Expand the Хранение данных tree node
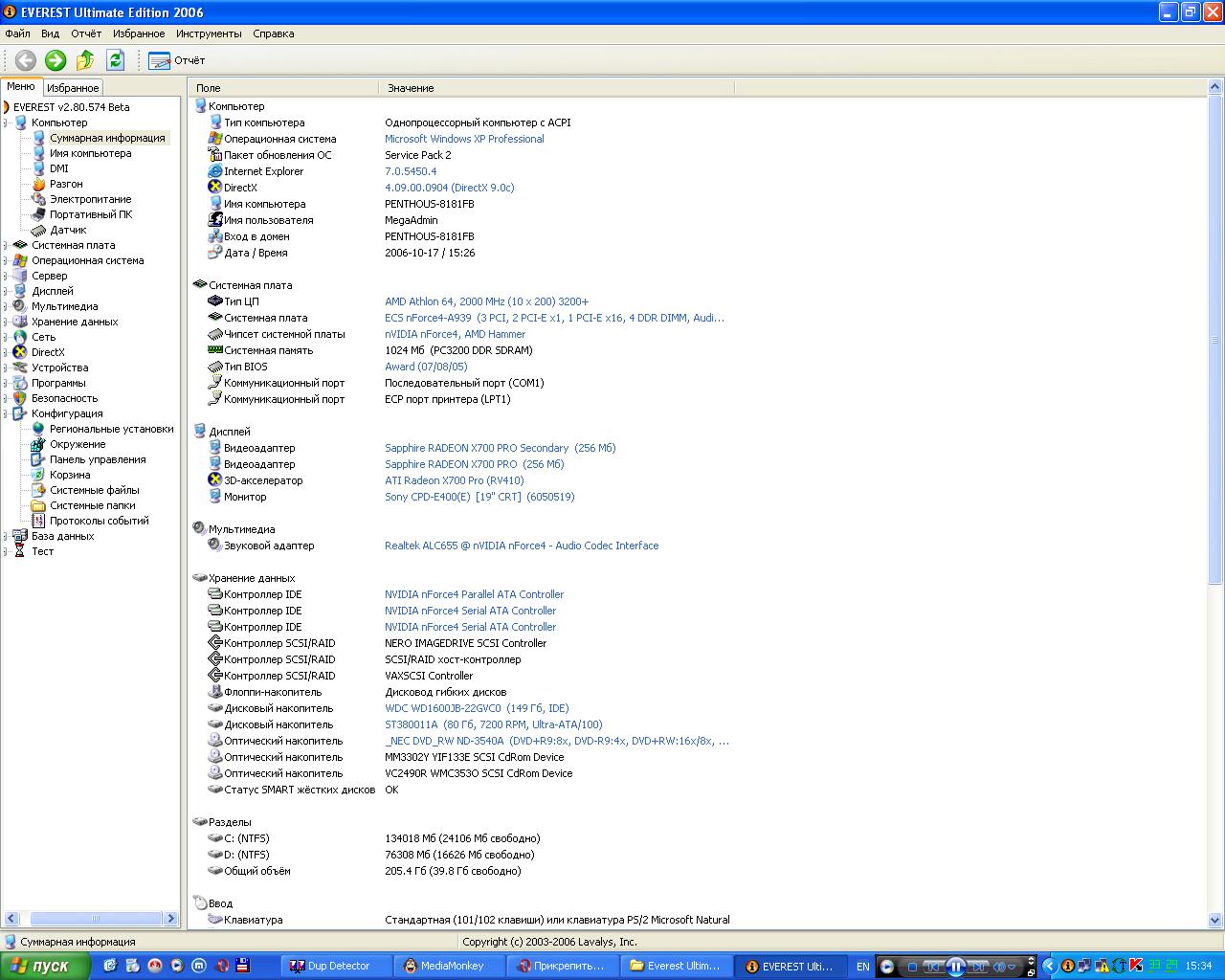This screenshot has width=1225, height=980. [x=7, y=322]
